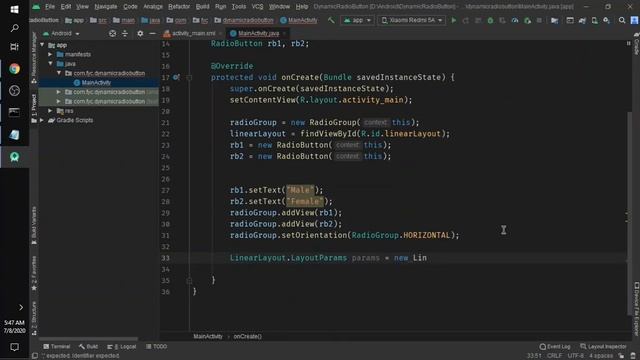The image size is (640, 360).
Task: Expand the taskbar overflow chevron
Action: point(21,307)
